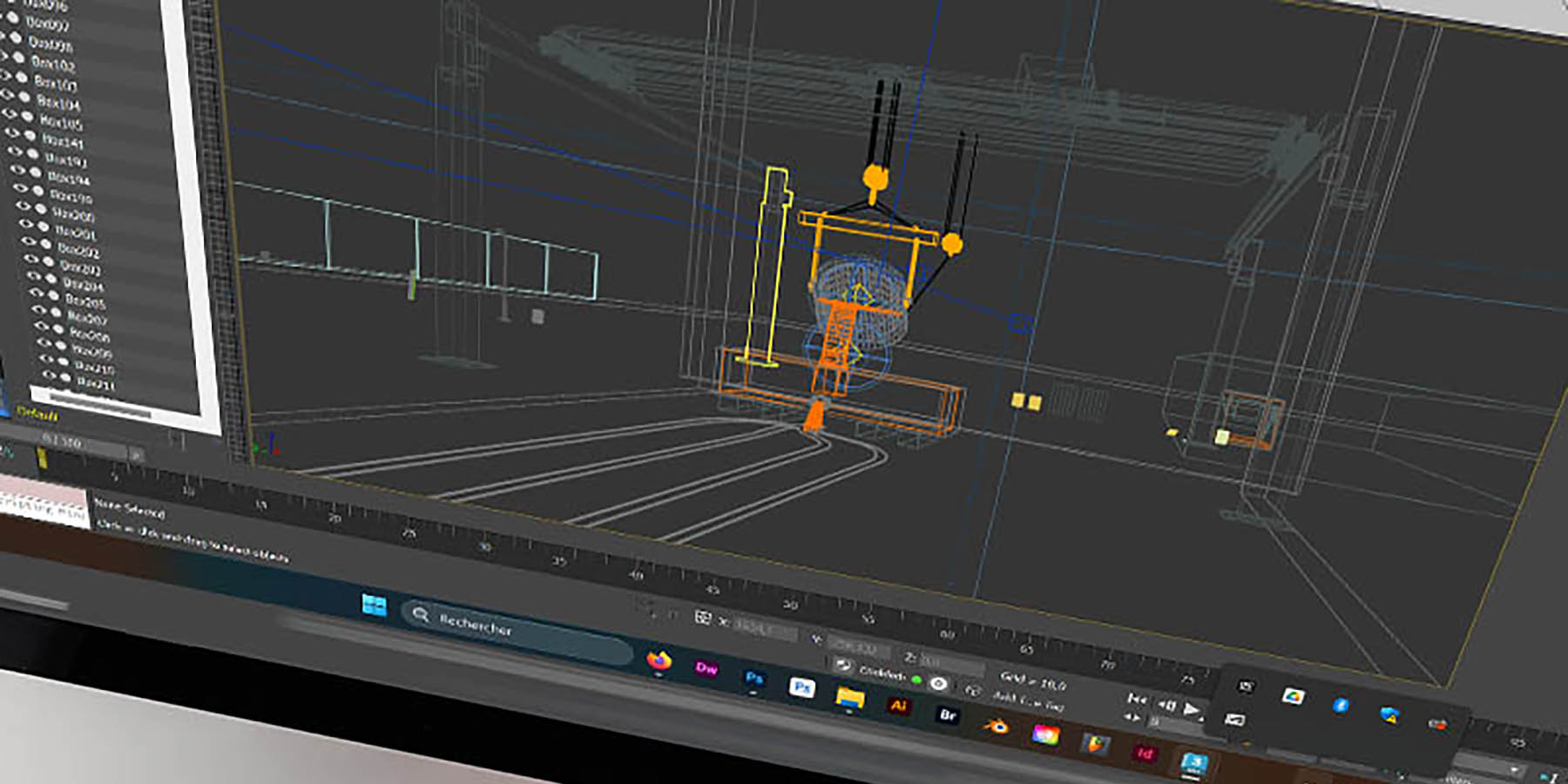Open Blender from the taskbar
Image resolution: width=1568 pixels, height=784 pixels.
[x=996, y=725]
